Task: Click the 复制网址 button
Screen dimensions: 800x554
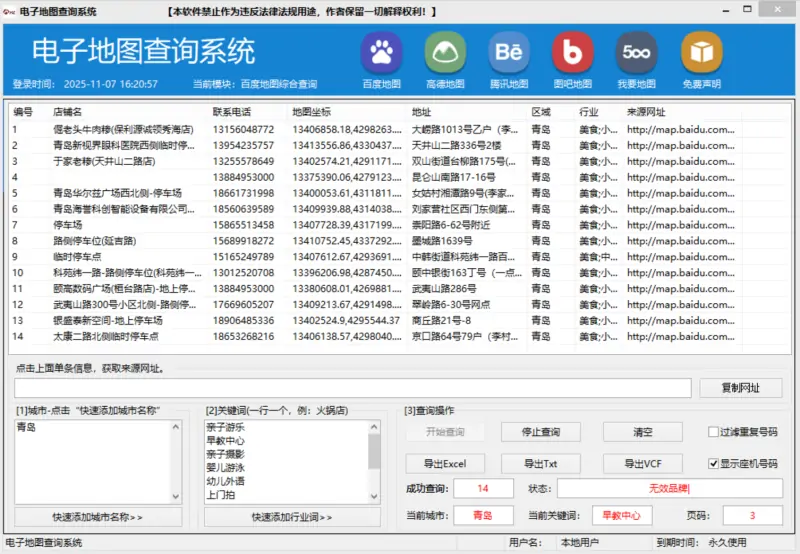Action: point(741,388)
